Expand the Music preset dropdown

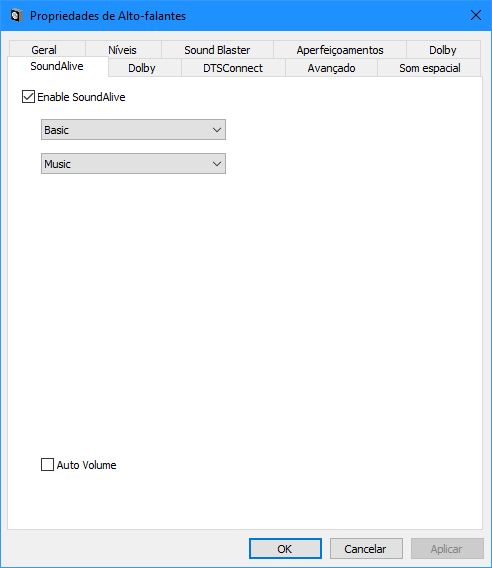[x=133, y=164]
